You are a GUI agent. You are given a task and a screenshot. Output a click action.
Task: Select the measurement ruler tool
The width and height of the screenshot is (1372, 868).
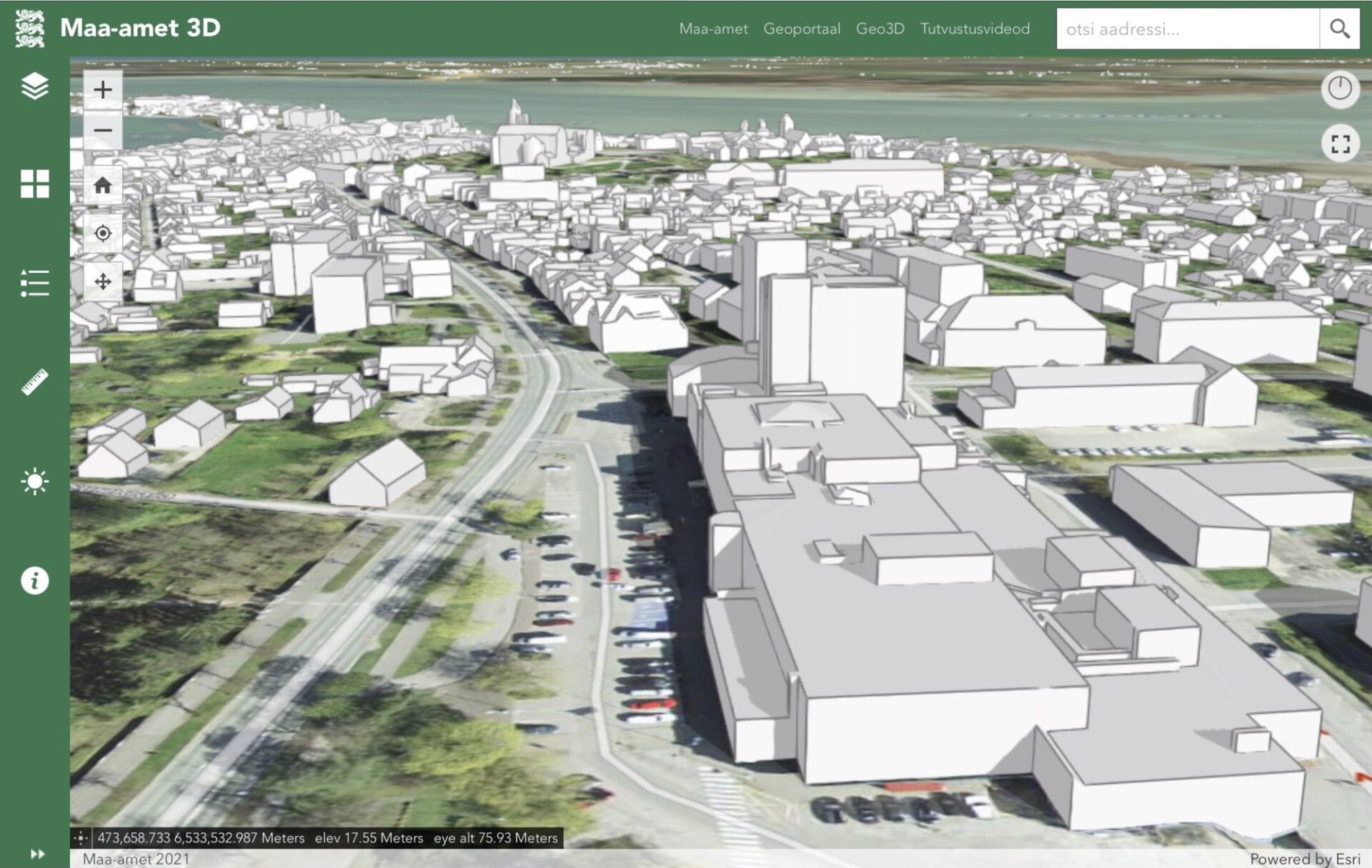34,382
